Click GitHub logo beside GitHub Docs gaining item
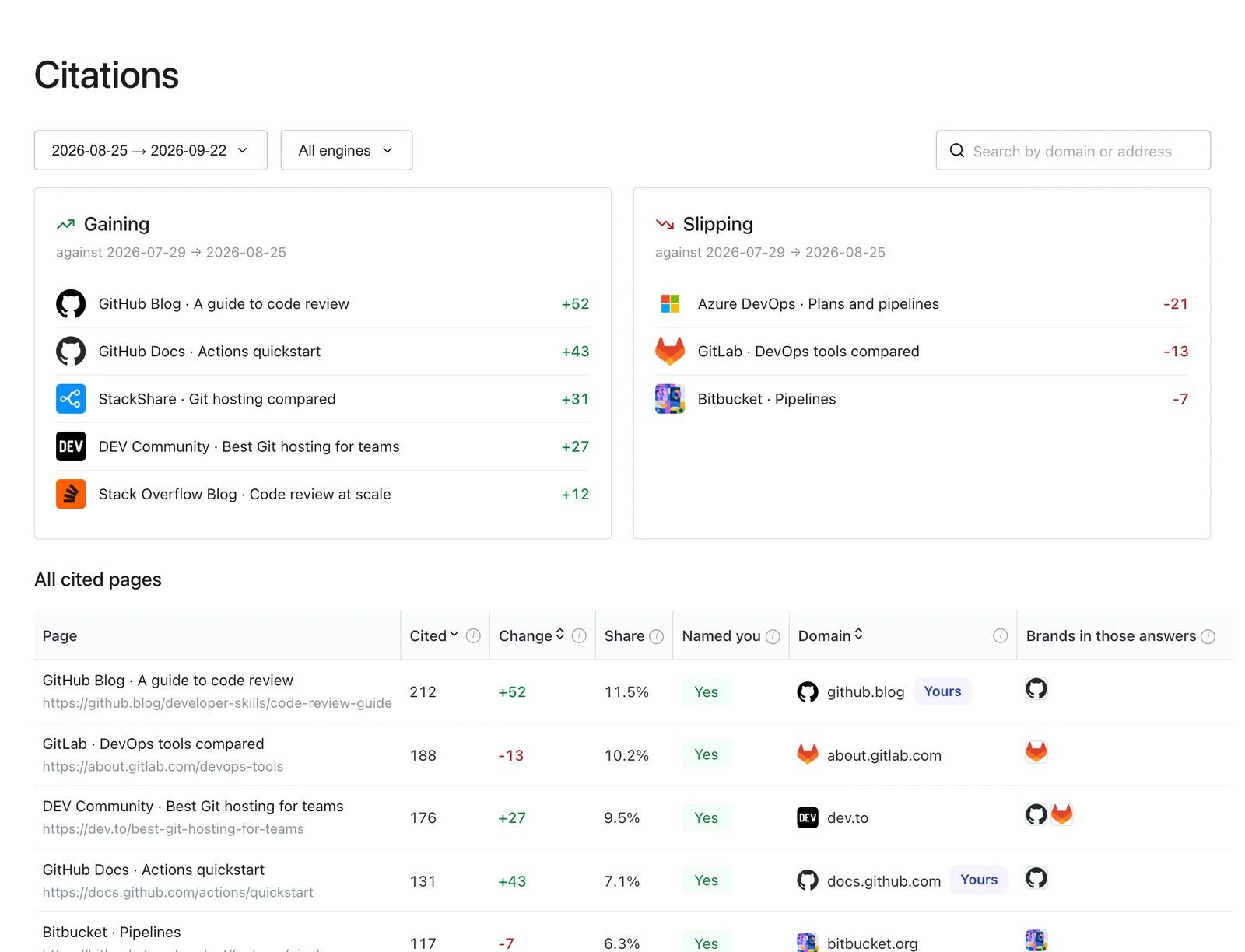 point(71,352)
